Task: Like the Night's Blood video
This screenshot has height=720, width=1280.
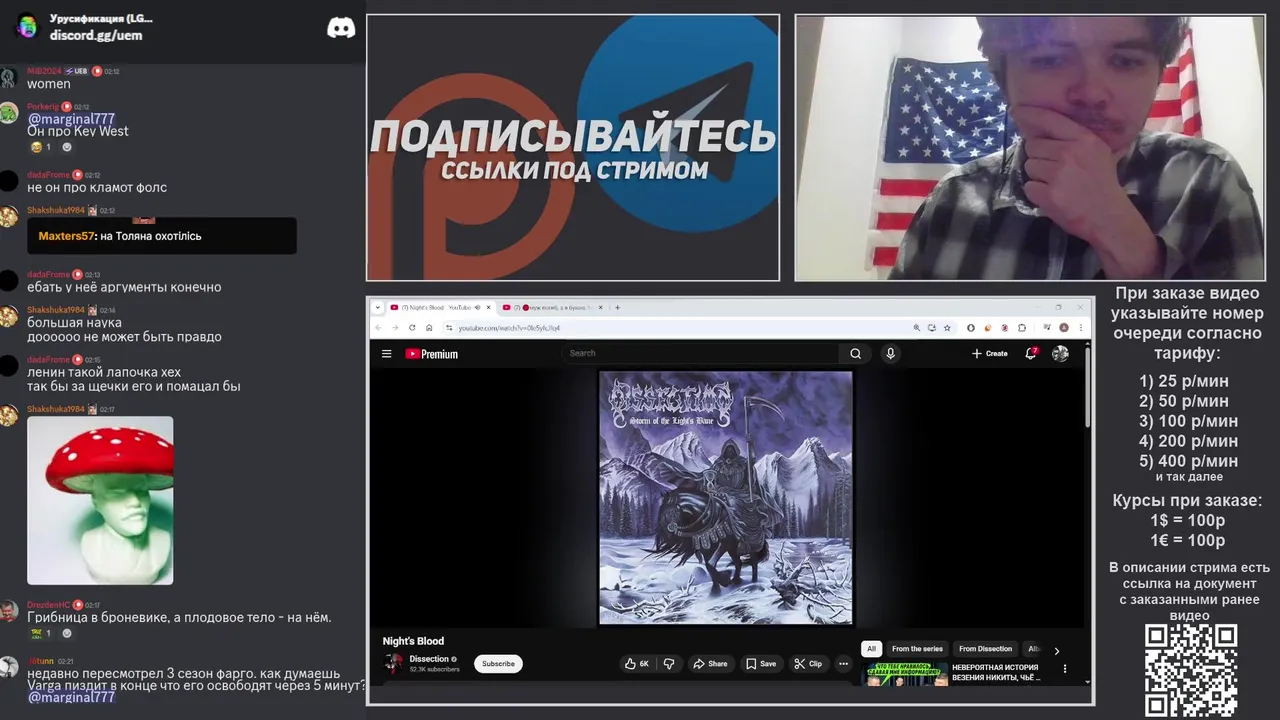Action: click(x=637, y=664)
